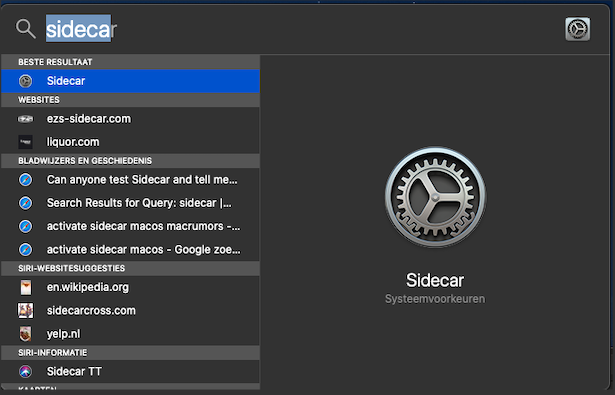This screenshot has height=395, width=615.
Task: Click the yelp.nl thumbnail icon
Action: point(25,334)
